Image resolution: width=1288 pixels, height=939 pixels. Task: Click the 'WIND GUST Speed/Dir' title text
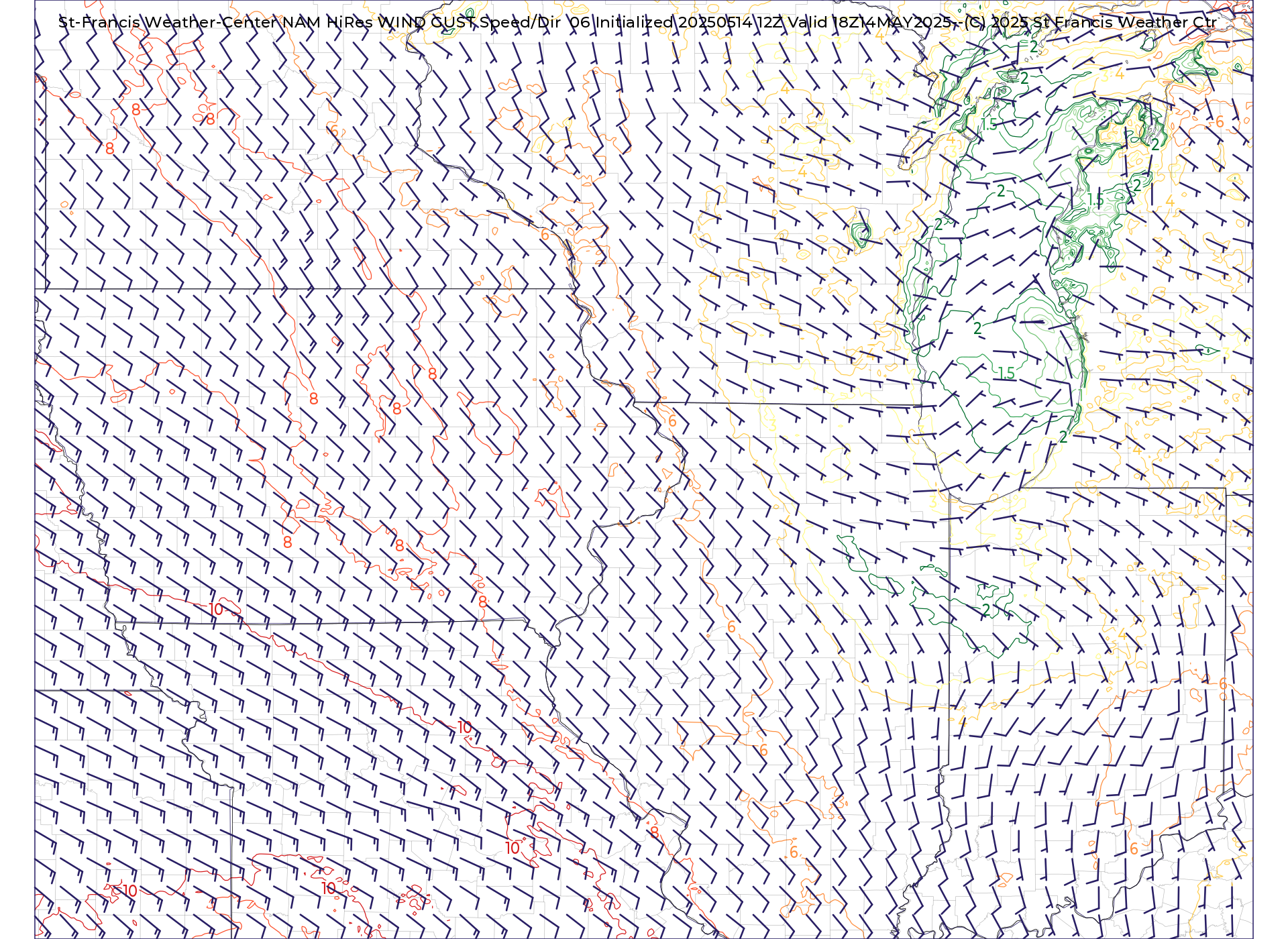tap(470, 22)
